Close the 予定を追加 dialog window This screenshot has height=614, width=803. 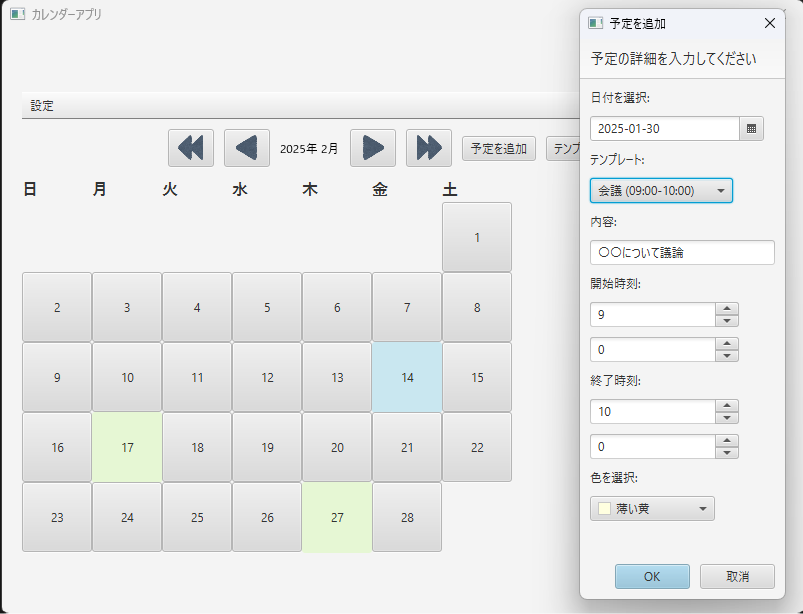point(769,23)
